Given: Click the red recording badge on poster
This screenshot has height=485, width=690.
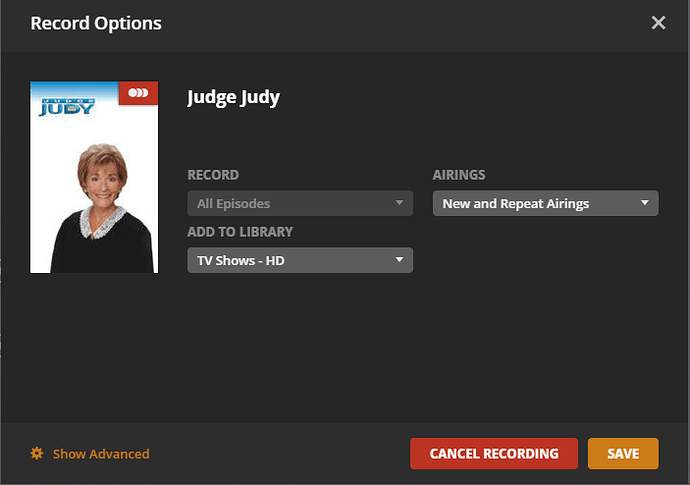Looking at the screenshot, I should (x=138, y=93).
